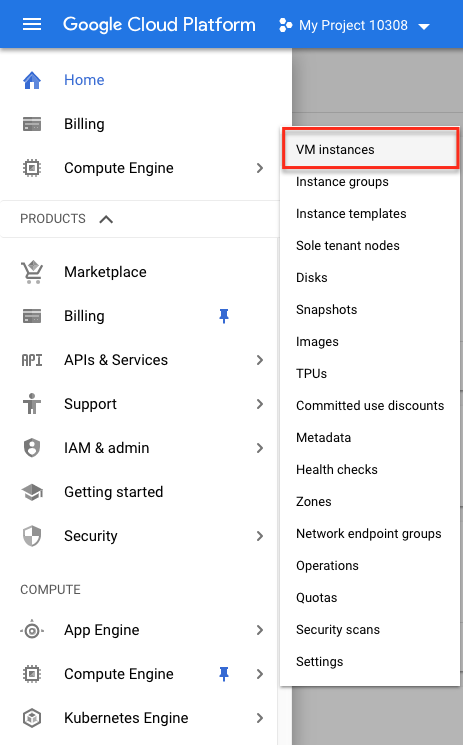Click the Support person icon
The image size is (463, 745).
(x=32, y=404)
